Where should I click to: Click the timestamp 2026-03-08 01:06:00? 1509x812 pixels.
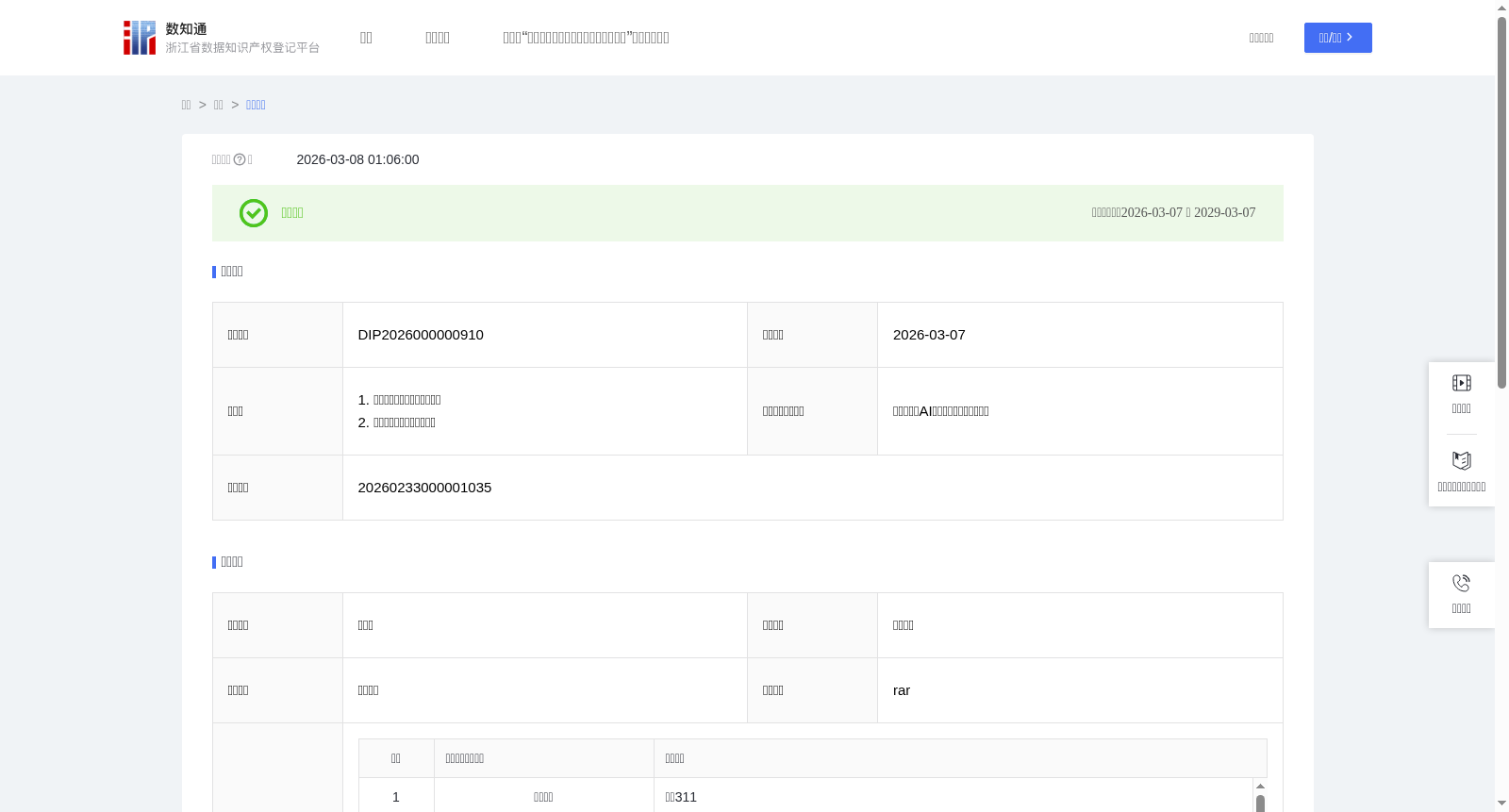(357, 159)
